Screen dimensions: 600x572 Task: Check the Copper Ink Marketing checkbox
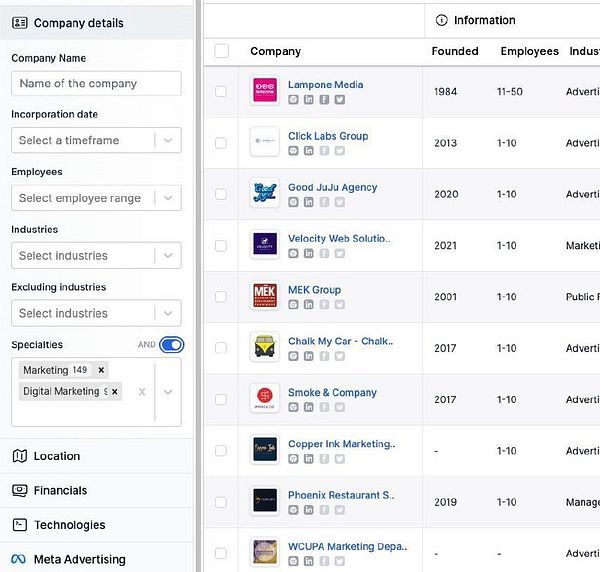point(221,451)
